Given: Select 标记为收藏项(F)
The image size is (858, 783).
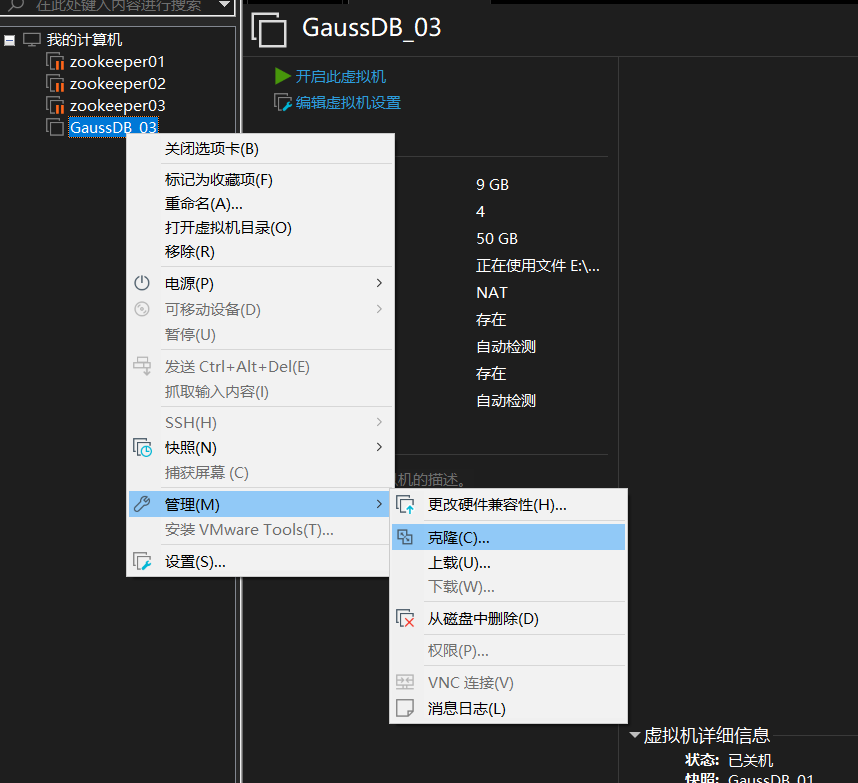Looking at the screenshot, I should (258, 179).
